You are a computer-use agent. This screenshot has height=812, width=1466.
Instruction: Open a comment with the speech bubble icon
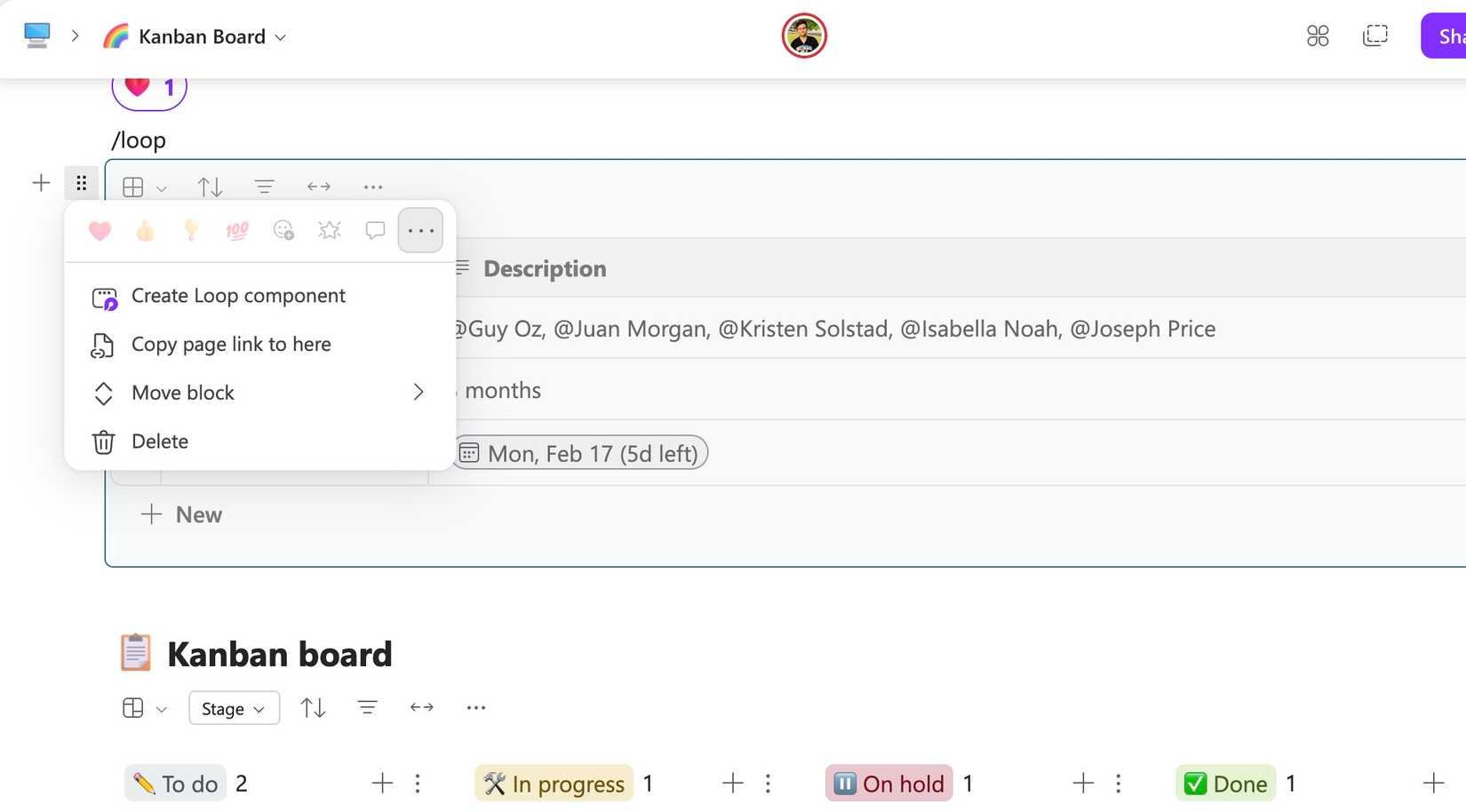pyautogui.click(x=375, y=230)
